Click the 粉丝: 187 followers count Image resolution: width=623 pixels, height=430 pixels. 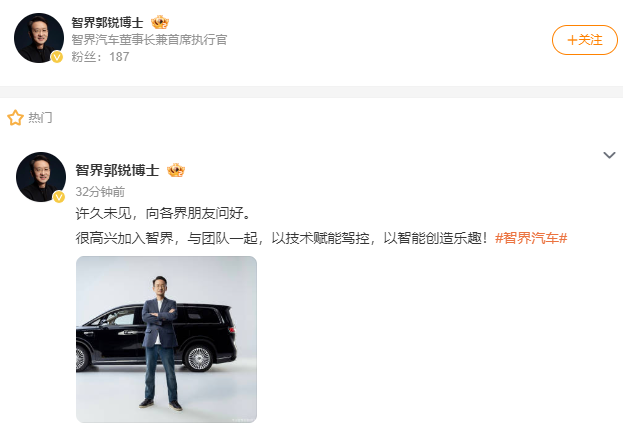[x=100, y=57]
